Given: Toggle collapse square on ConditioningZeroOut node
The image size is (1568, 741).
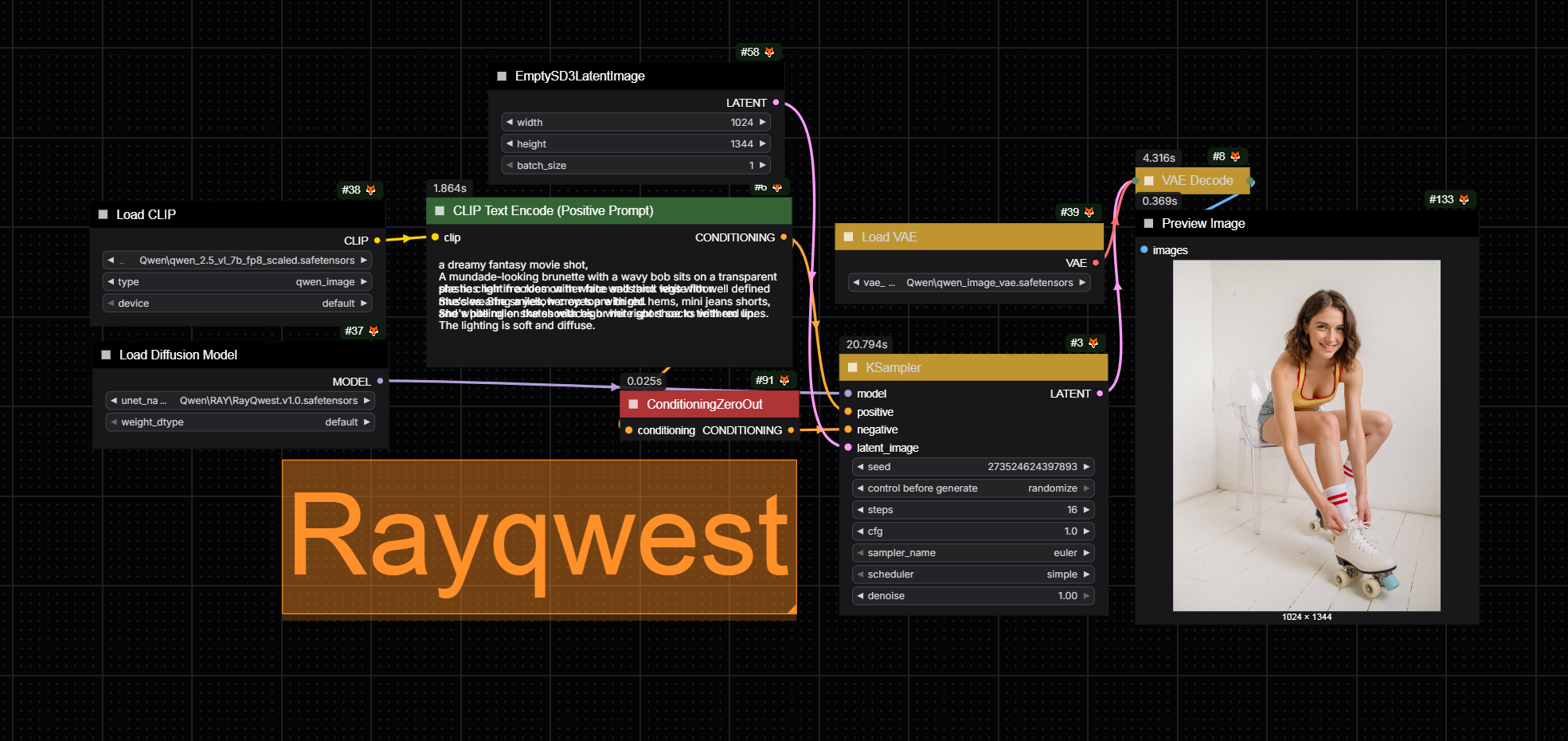Looking at the screenshot, I should click(633, 404).
